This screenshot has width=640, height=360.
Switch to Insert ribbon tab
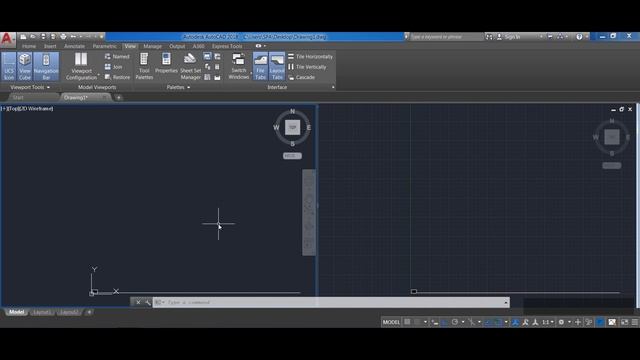tap(50, 46)
